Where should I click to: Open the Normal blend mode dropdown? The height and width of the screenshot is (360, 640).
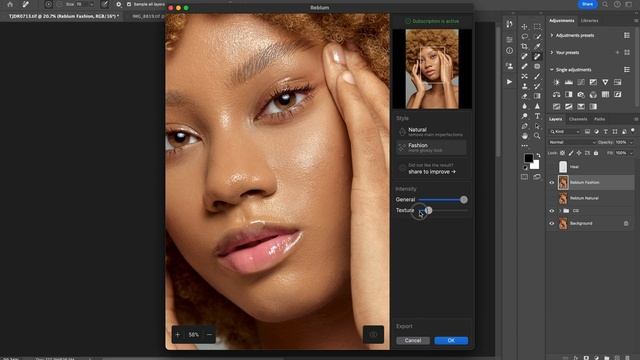(572, 142)
